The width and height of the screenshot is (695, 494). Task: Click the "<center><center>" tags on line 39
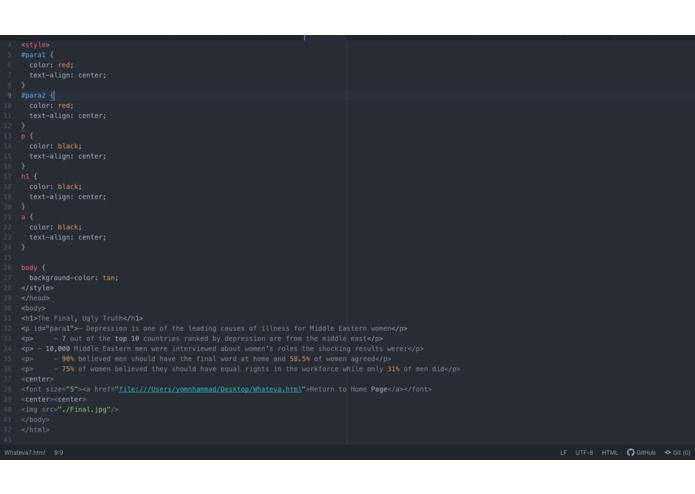(x=54, y=399)
